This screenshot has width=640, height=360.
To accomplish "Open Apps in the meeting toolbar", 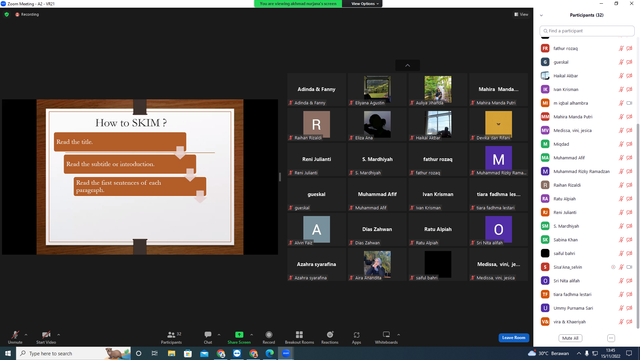I will coord(356,337).
